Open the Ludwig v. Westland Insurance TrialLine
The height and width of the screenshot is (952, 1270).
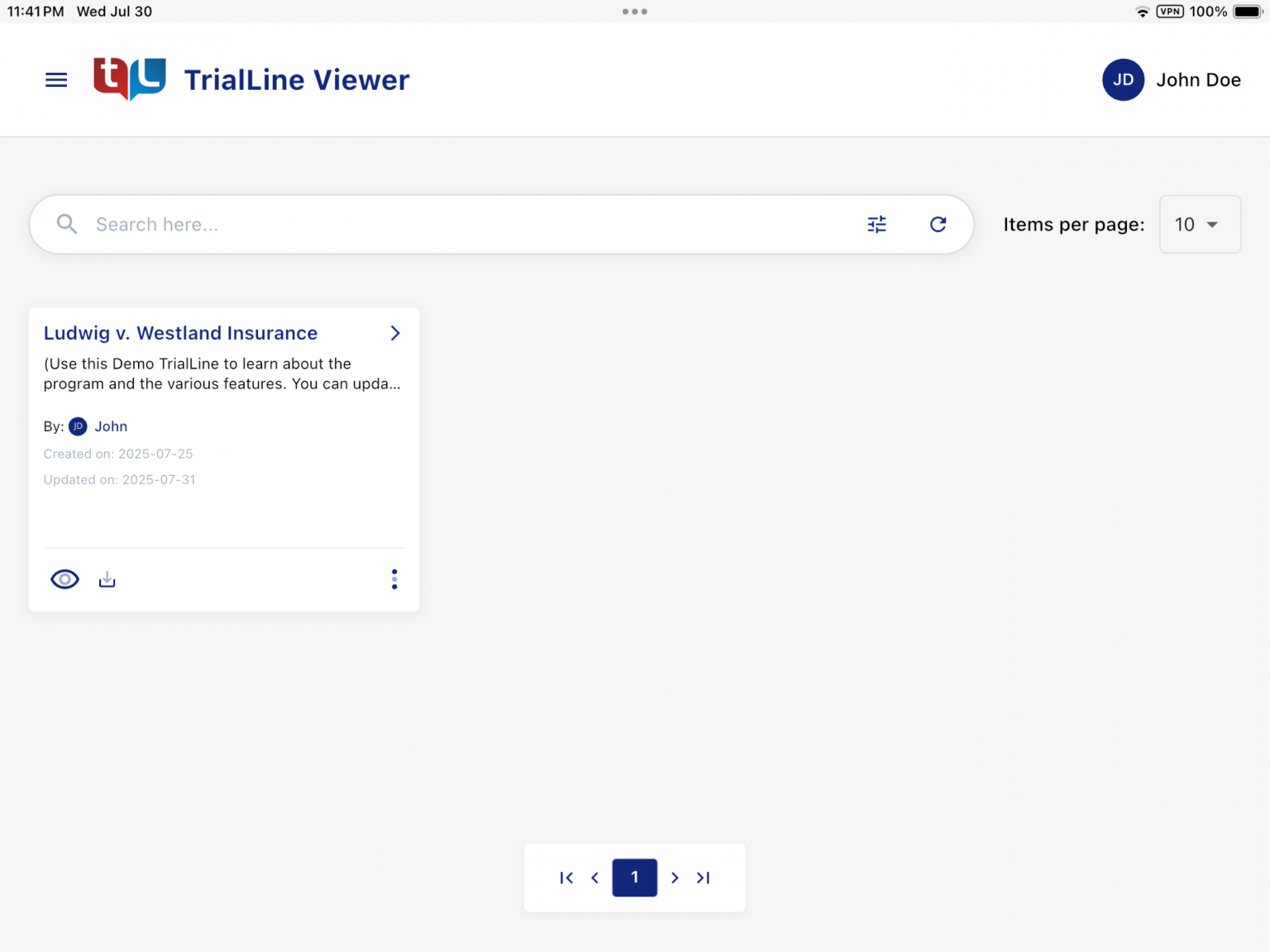(x=180, y=333)
